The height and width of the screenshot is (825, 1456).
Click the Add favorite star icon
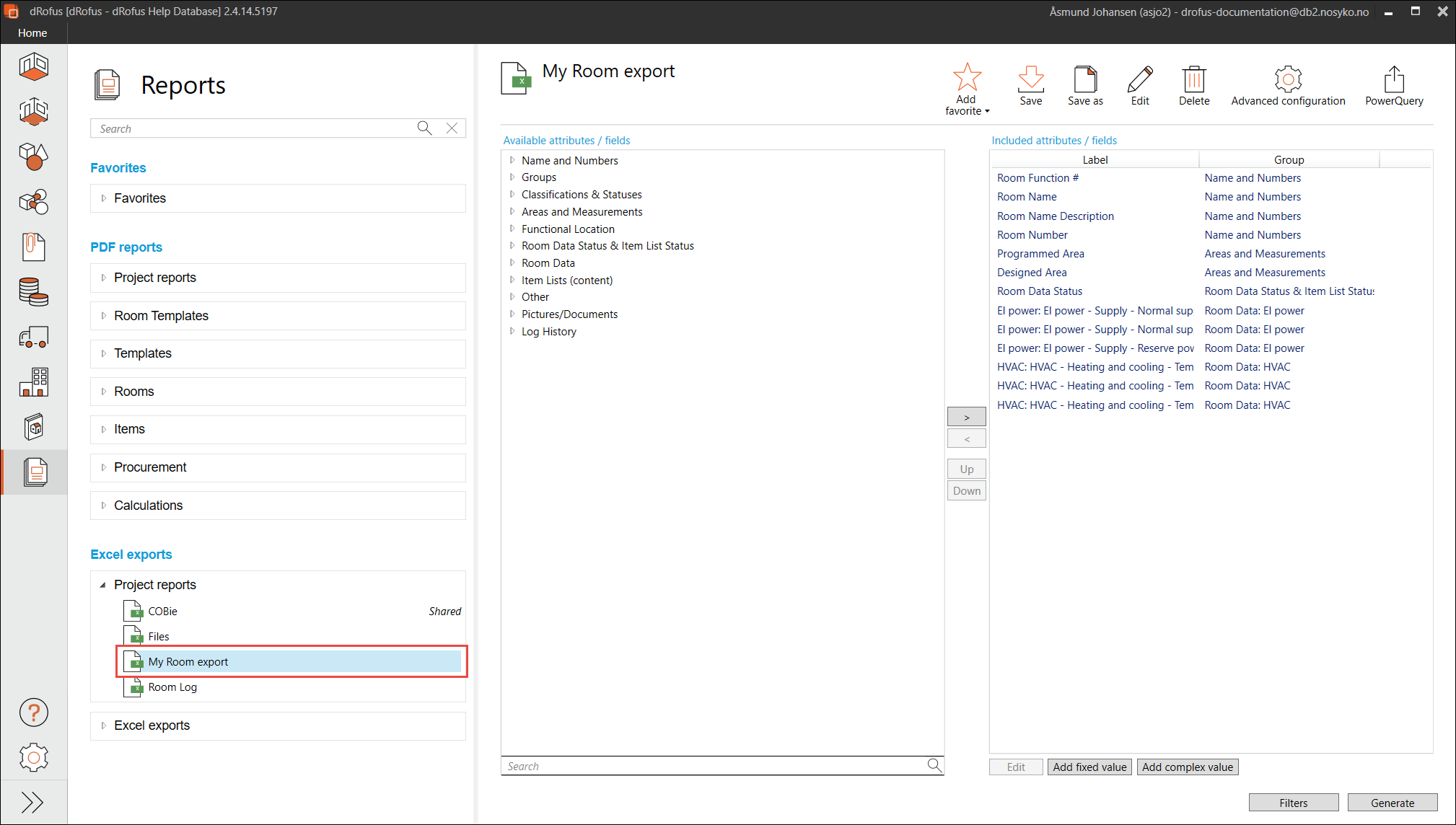(967, 78)
